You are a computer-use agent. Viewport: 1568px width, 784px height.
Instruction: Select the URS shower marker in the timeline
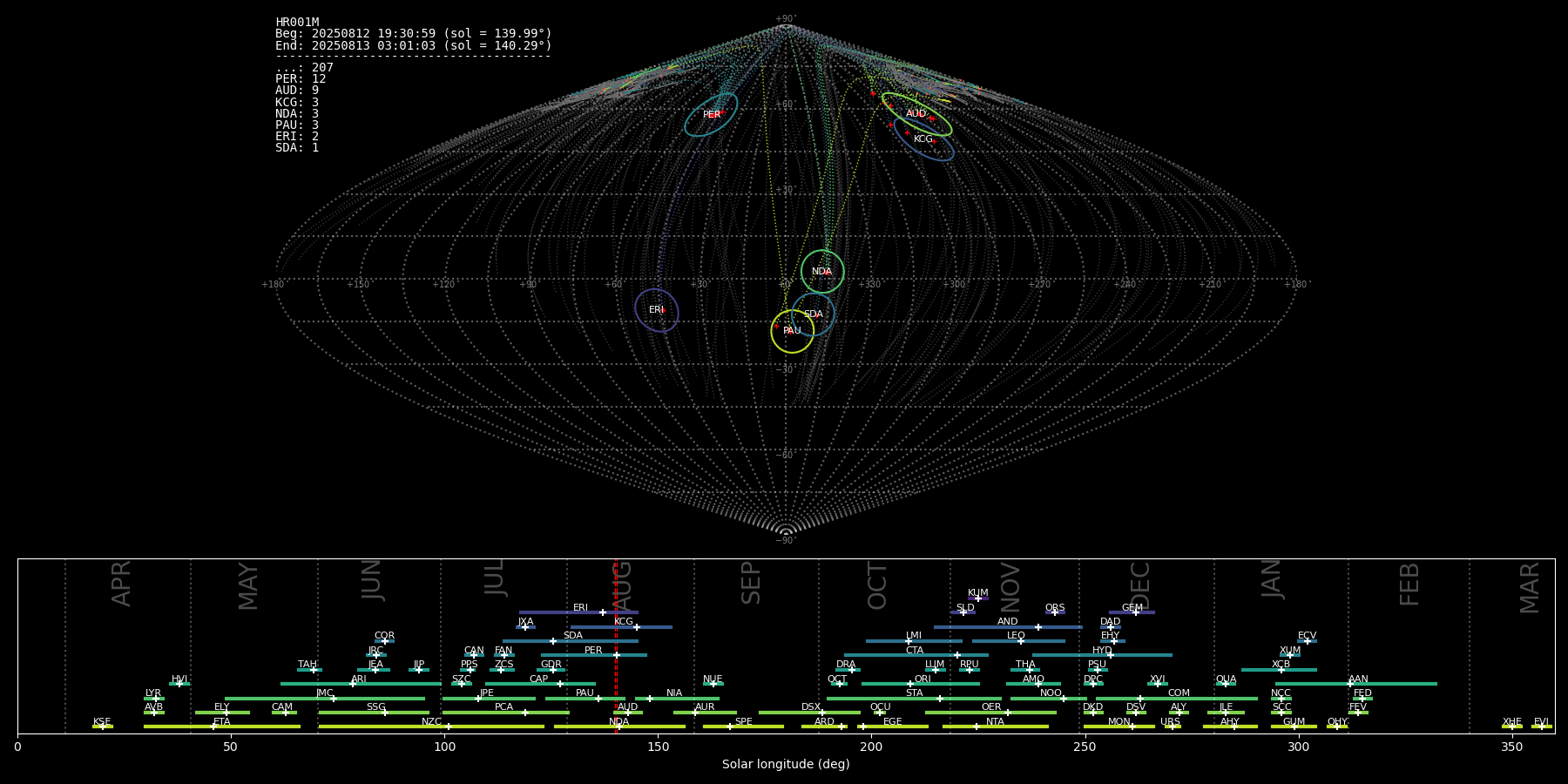click(x=1172, y=727)
